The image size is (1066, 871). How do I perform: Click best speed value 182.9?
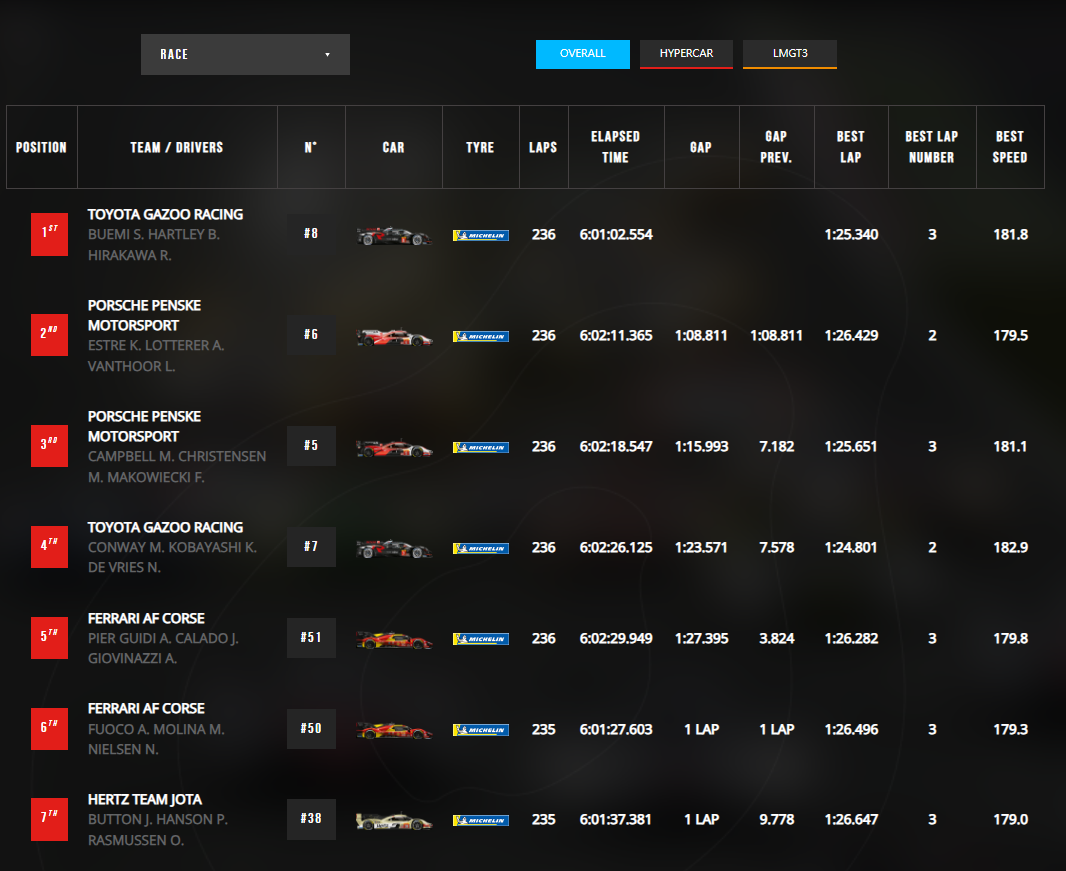click(1010, 547)
